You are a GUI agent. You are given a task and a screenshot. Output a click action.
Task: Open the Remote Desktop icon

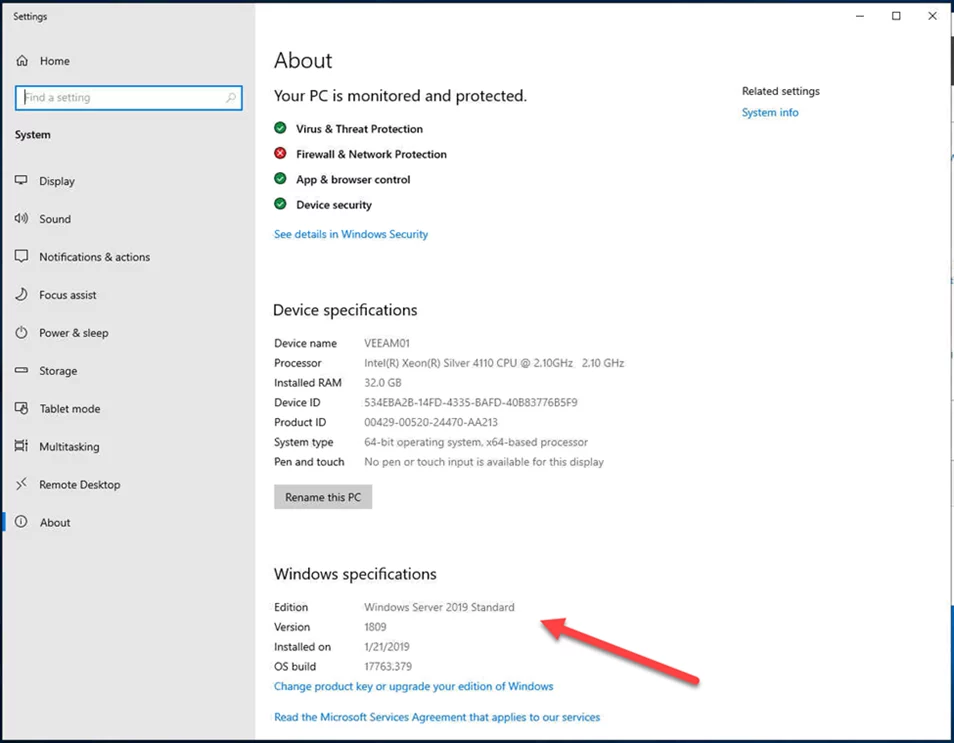tap(22, 485)
